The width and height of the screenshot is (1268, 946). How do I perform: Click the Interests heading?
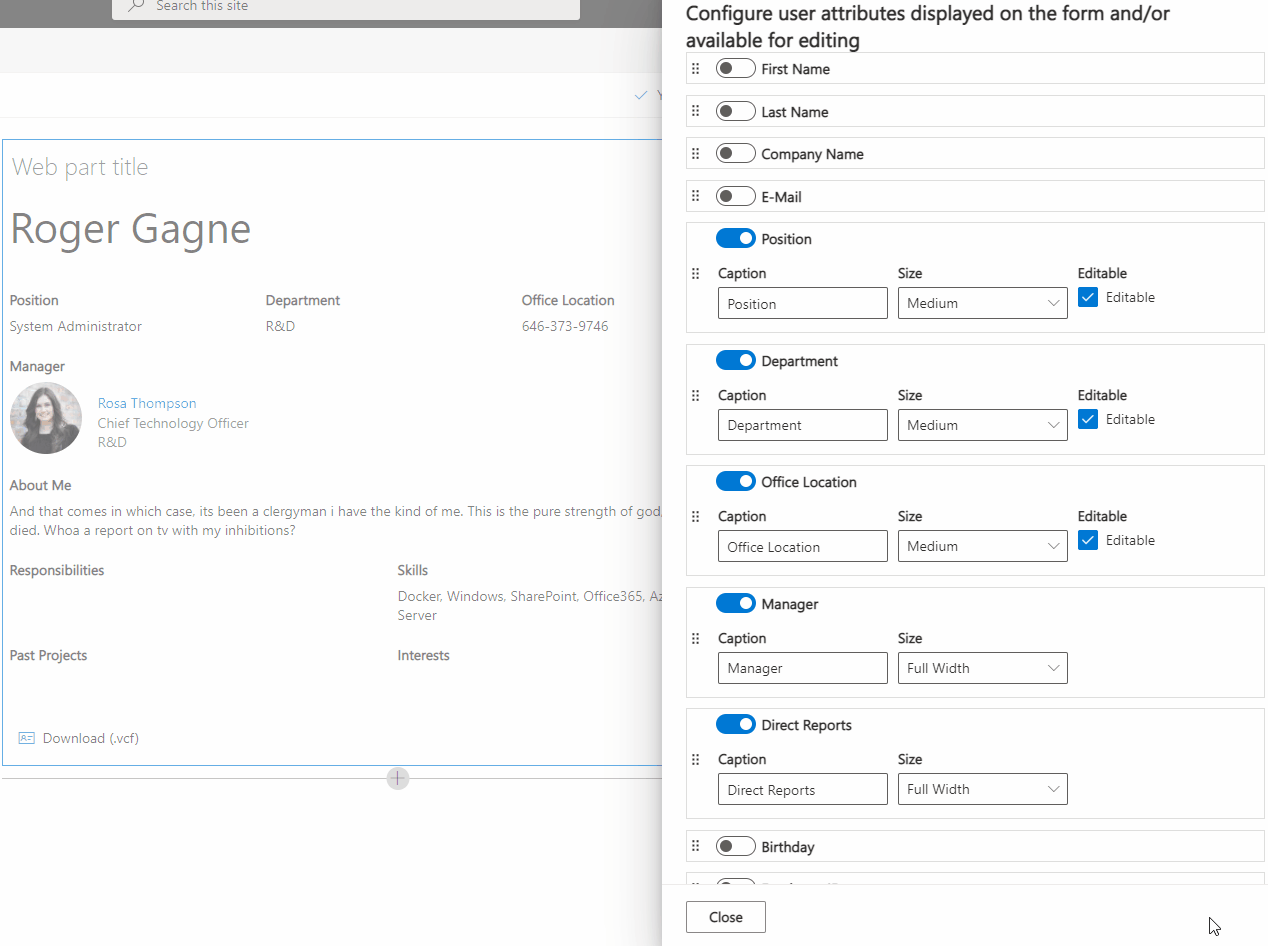424,655
